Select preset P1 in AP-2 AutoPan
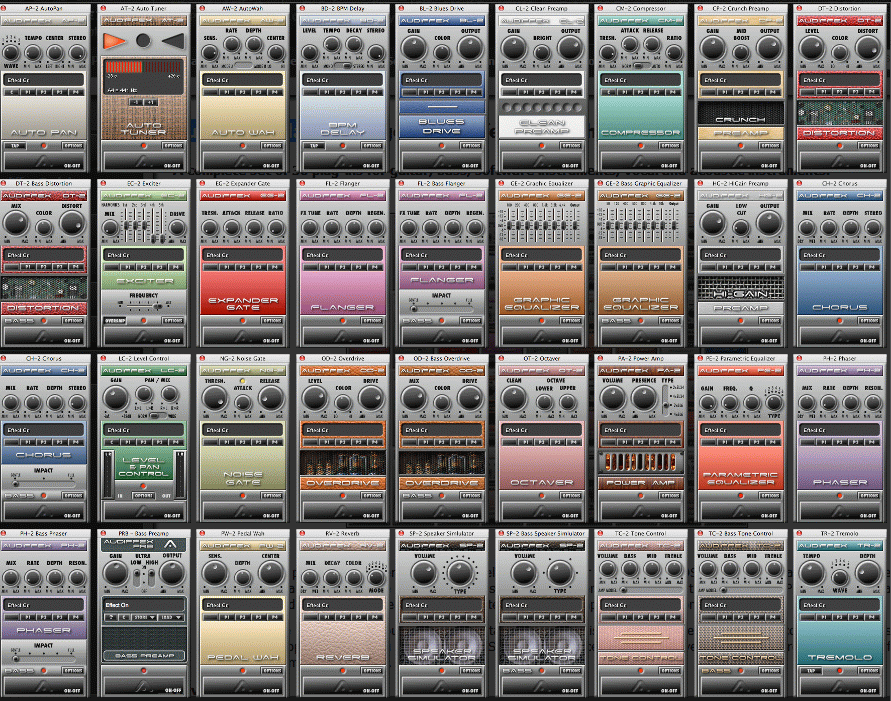The height and width of the screenshot is (701, 891). coord(28,92)
